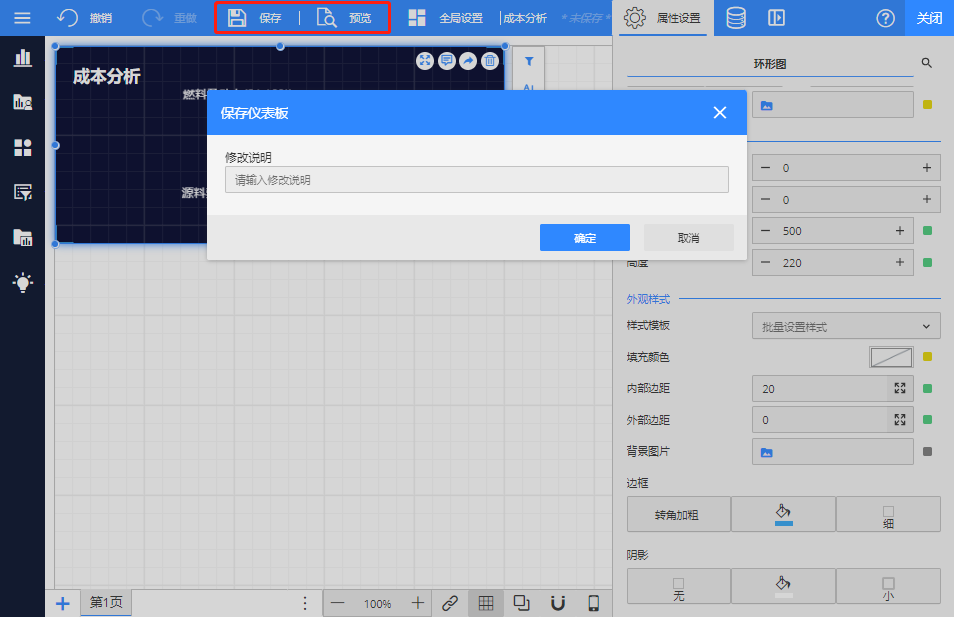This screenshot has width=954, height=617.
Task: Open the hamburger menu at top left
Action: (22, 18)
